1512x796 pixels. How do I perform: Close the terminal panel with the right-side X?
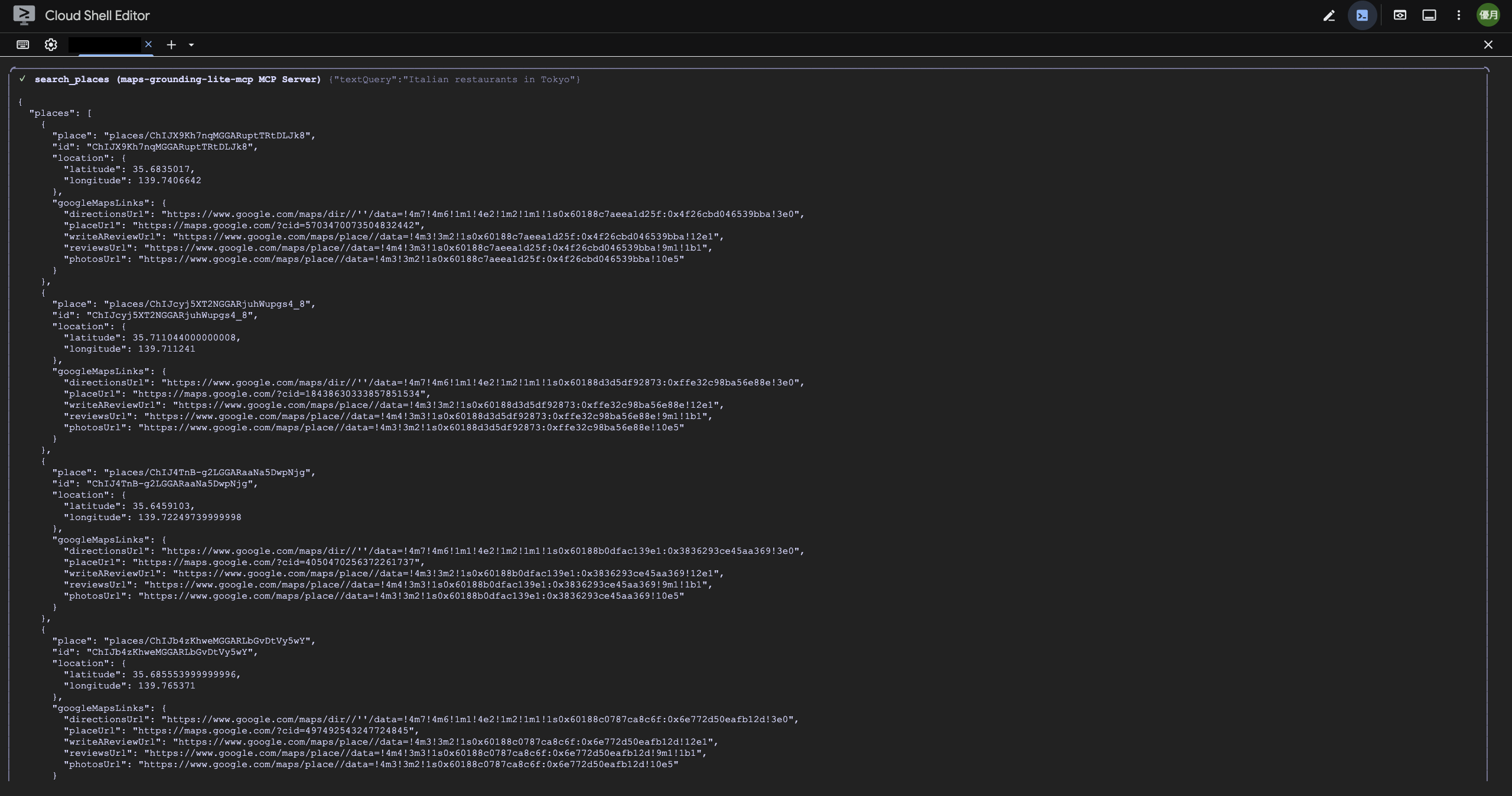(1488, 45)
